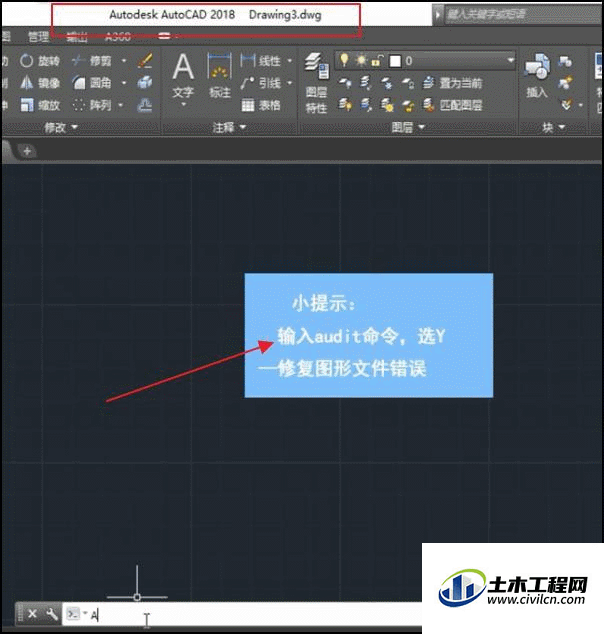Image resolution: width=604 pixels, height=634 pixels.
Task: Open Layer Properties (图层特性) manager
Action: (x=317, y=83)
